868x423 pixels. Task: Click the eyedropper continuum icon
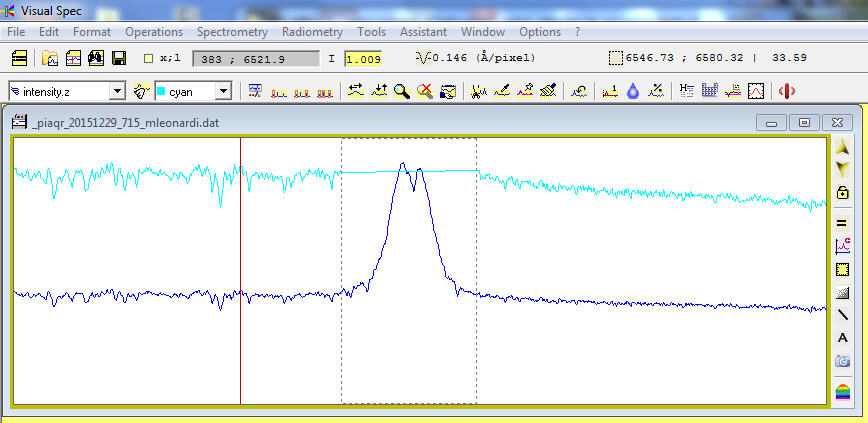tap(502, 91)
